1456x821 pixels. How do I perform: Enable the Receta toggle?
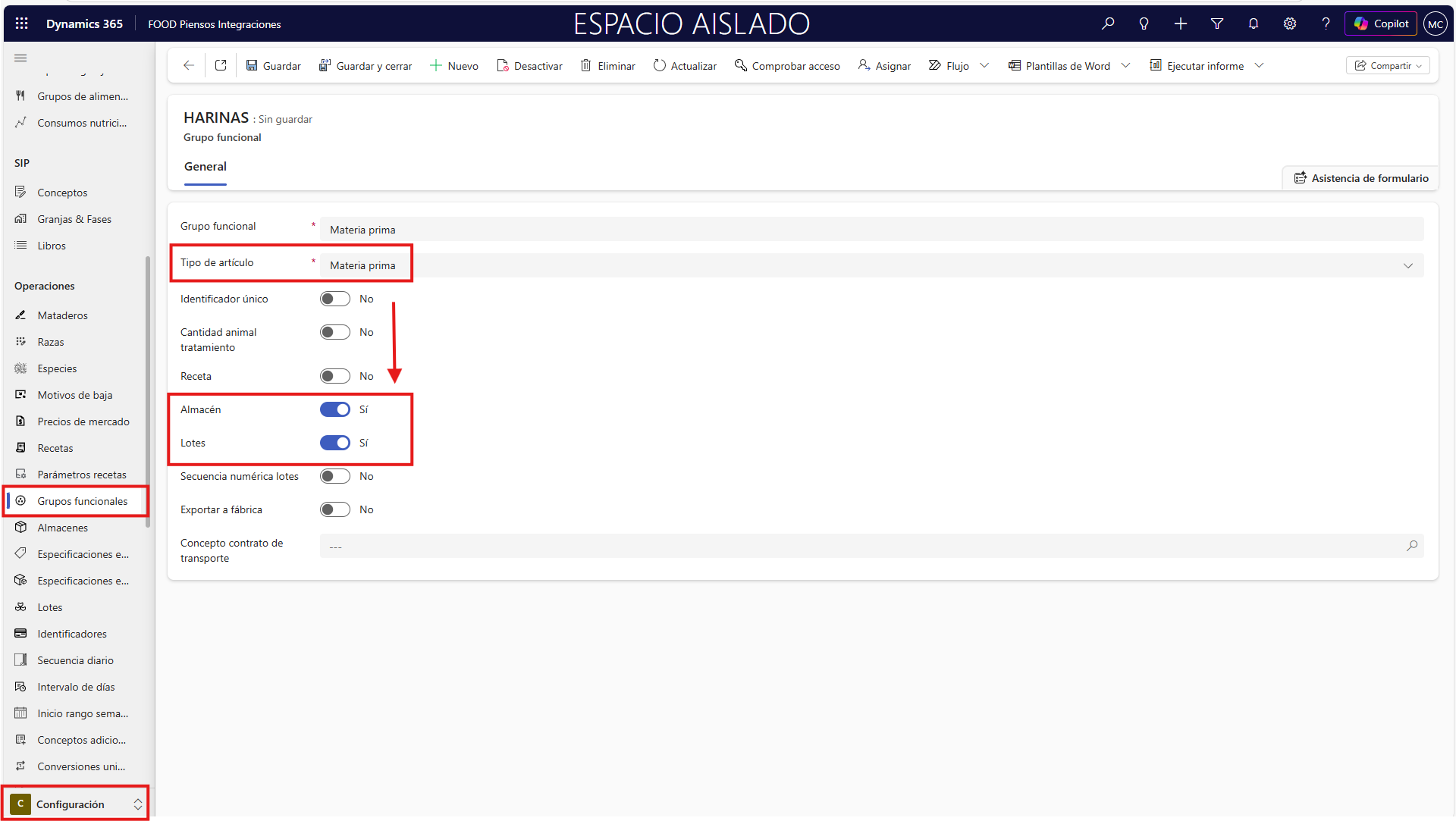pyautogui.click(x=334, y=376)
